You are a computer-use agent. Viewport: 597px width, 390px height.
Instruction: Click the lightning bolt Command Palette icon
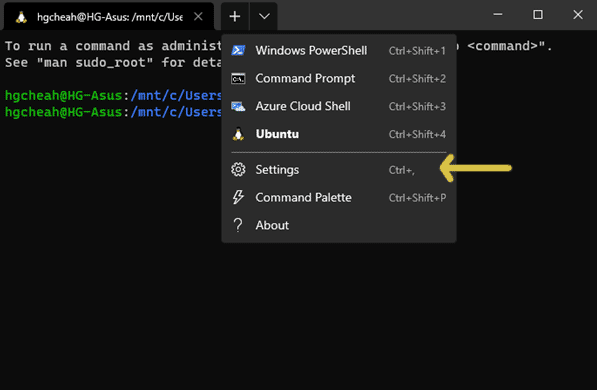[238, 197]
